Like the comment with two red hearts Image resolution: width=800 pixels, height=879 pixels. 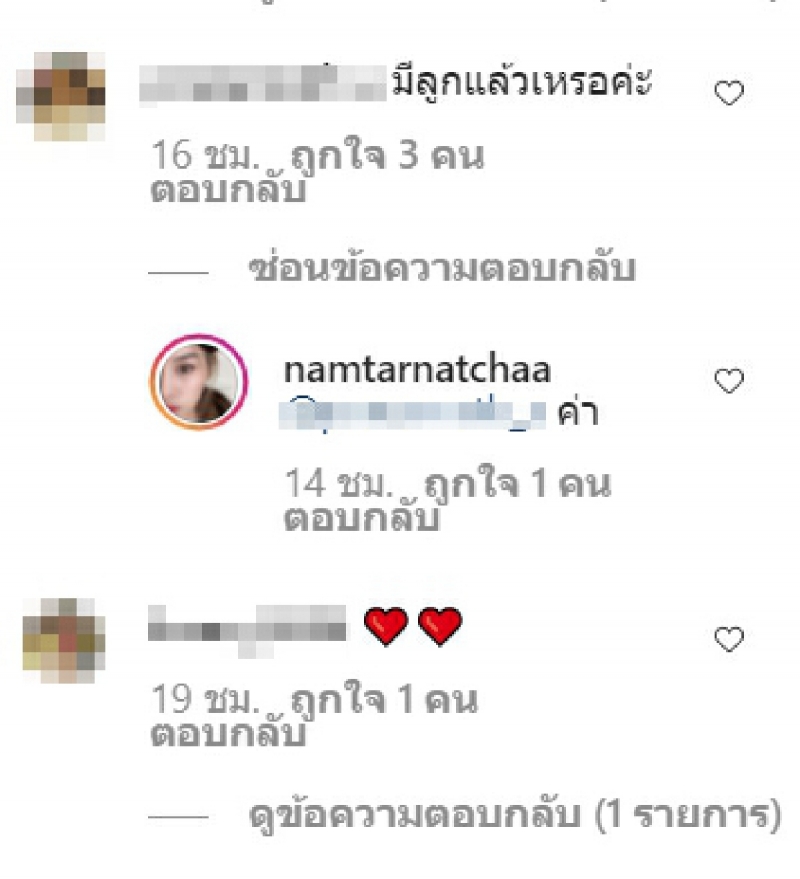[x=729, y=640]
